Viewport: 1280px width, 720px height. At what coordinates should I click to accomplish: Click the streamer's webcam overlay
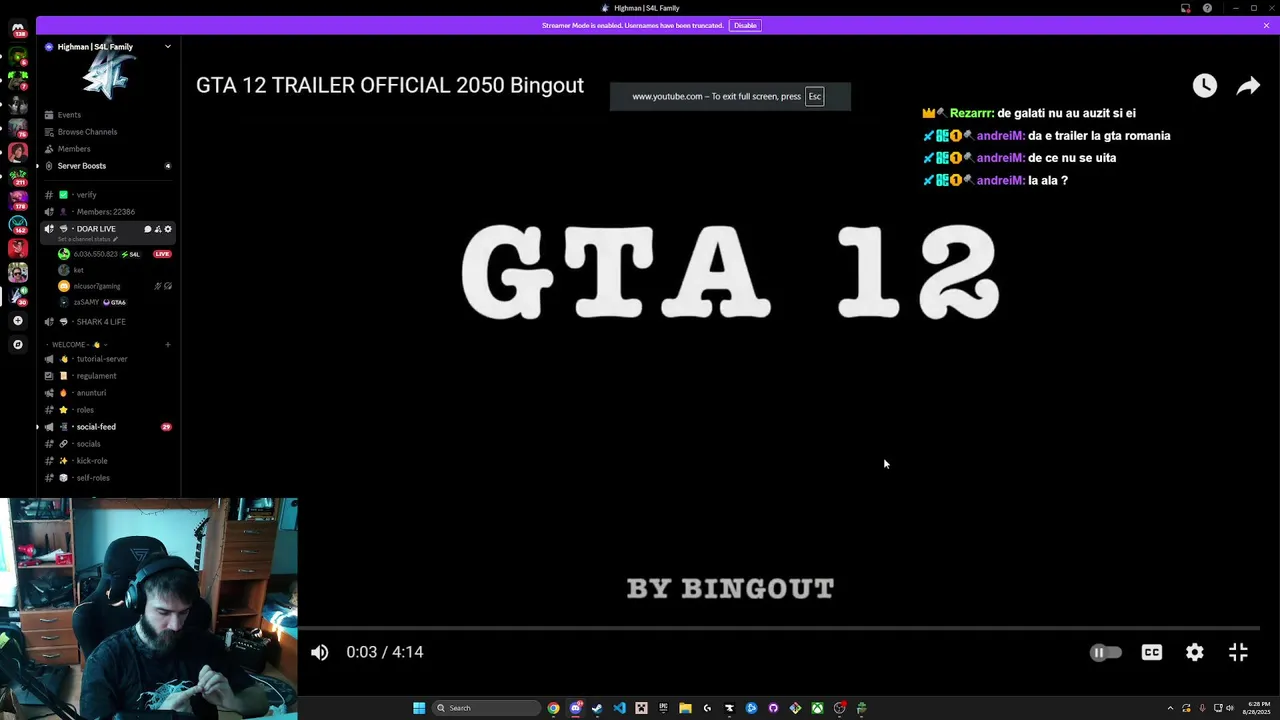149,609
